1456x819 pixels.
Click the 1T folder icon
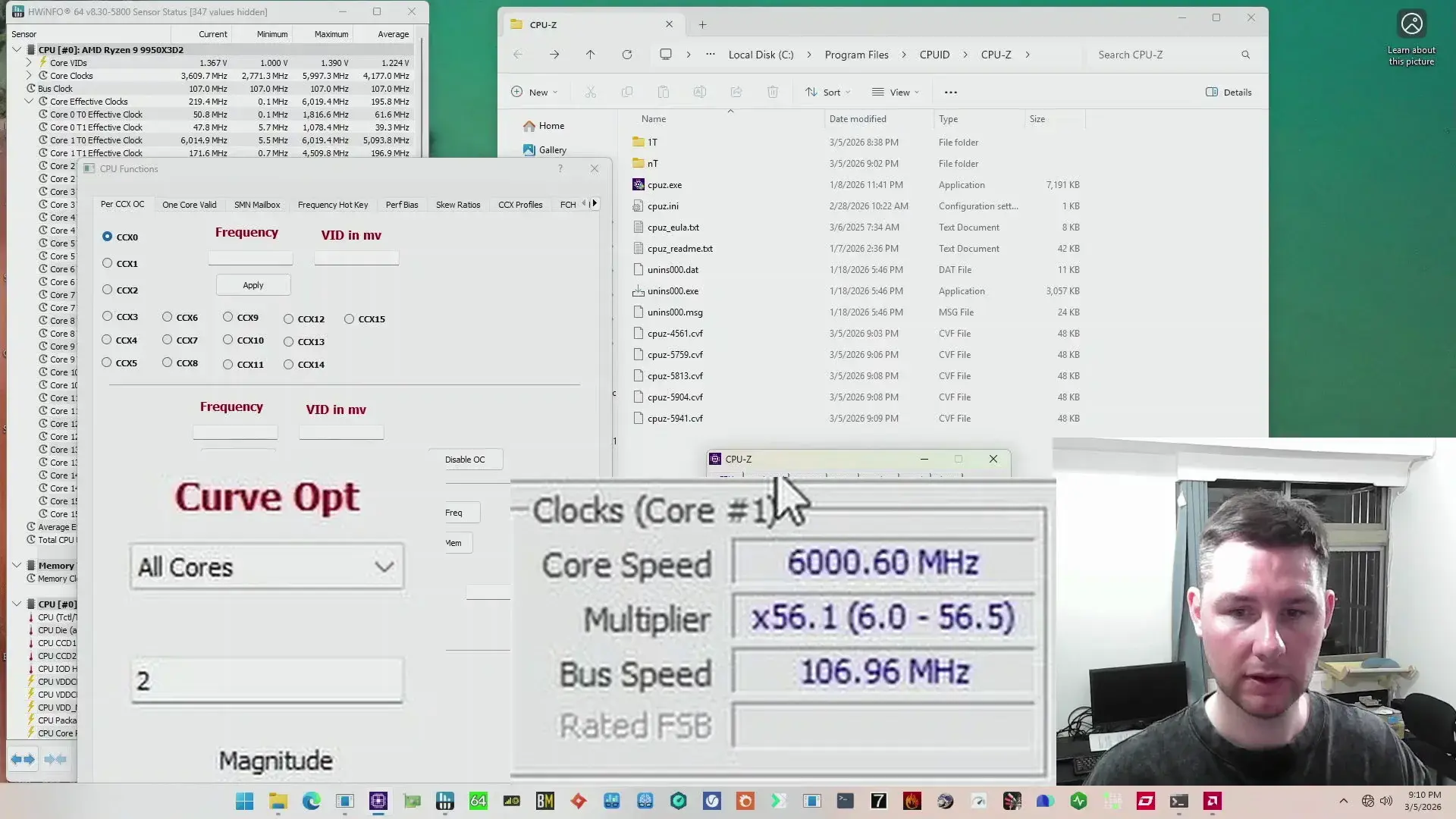click(x=639, y=142)
